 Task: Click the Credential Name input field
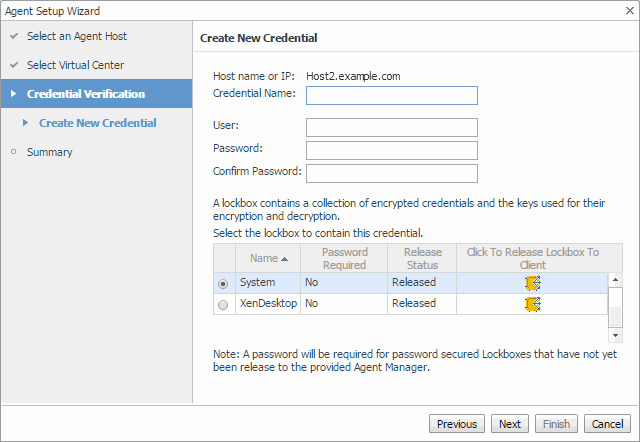[391, 96]
